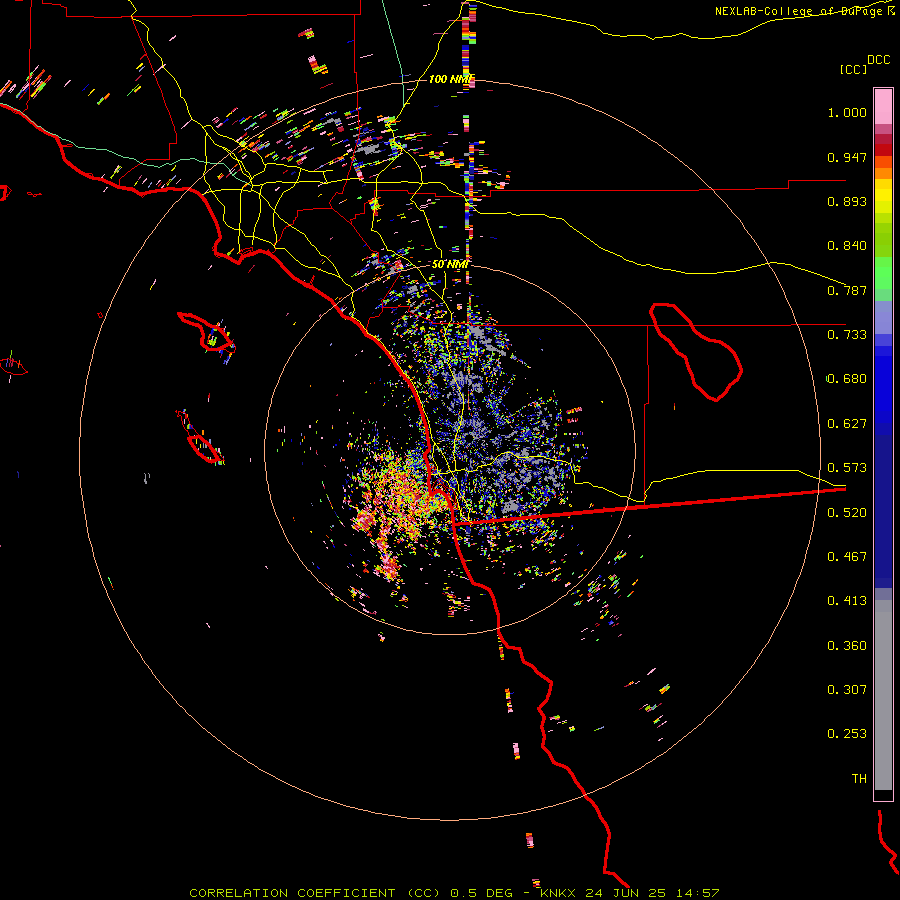Click the 0.733 color scale label
Image resolution: width=900 pixels, height=900 pixels.
tap(847, 335)
